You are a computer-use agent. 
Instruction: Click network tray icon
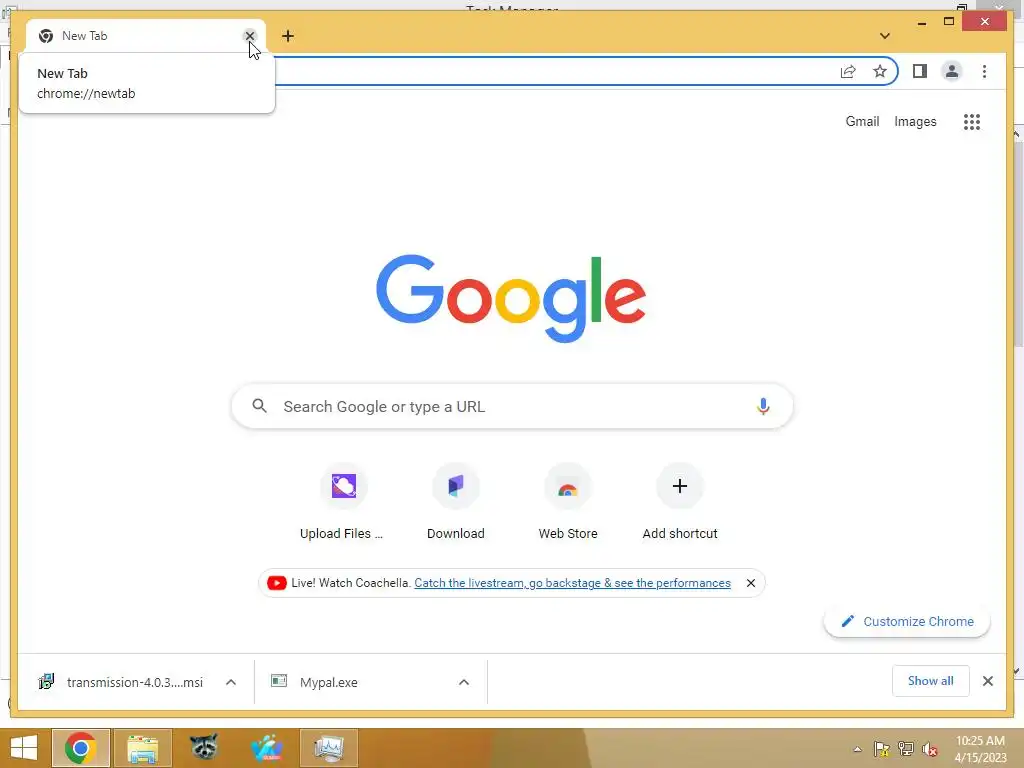pos(906,749)
